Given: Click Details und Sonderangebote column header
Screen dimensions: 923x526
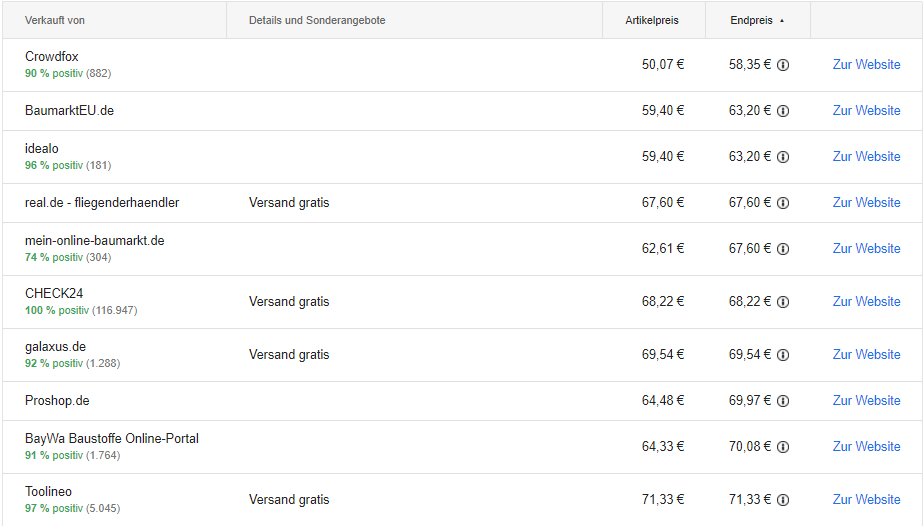Looking at the screenshot, I should pos(317,20).
